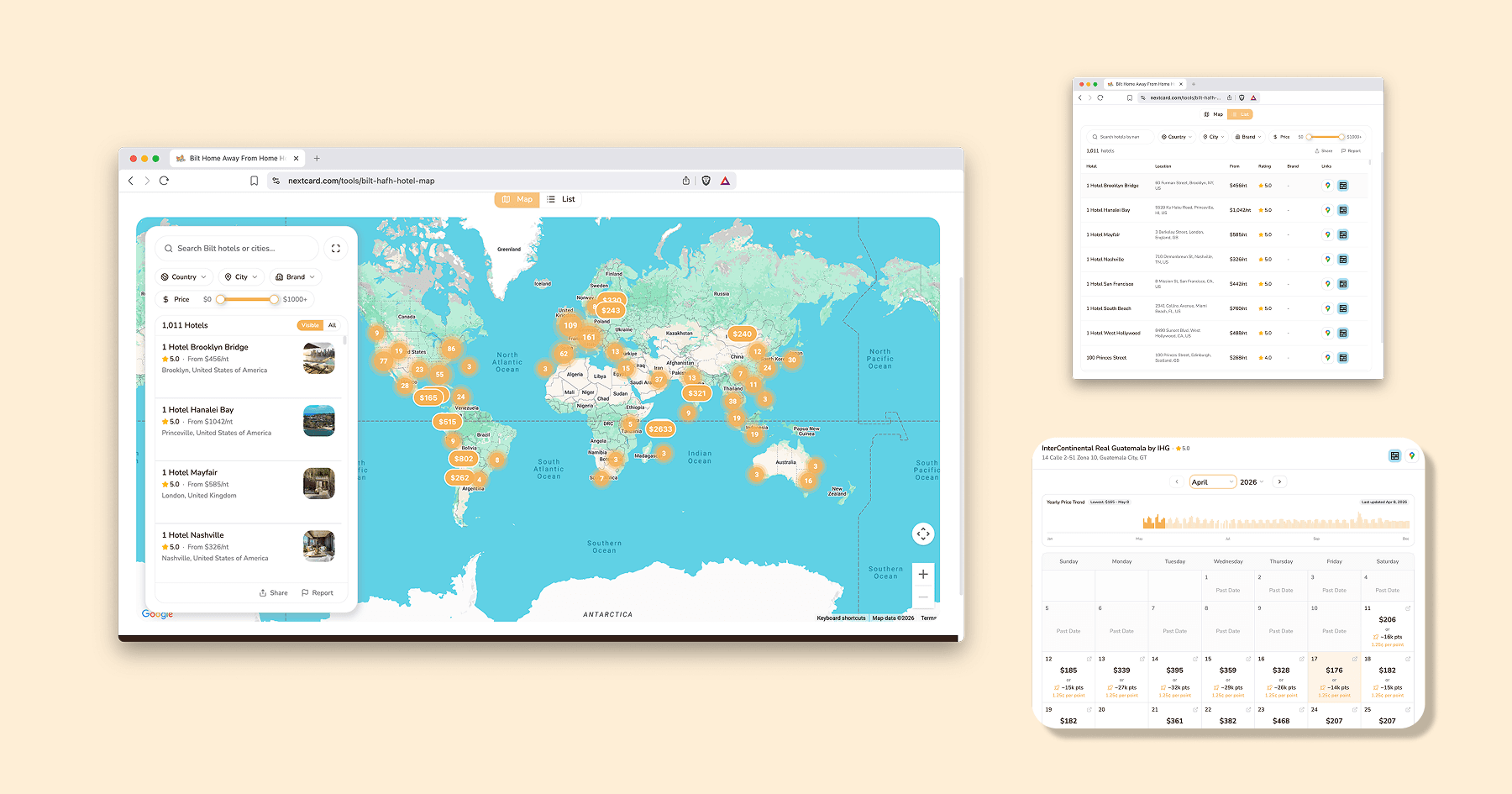1512x794 pixels.
Task: Open external link icon on April 17 cell
Action: point(1355,659)
